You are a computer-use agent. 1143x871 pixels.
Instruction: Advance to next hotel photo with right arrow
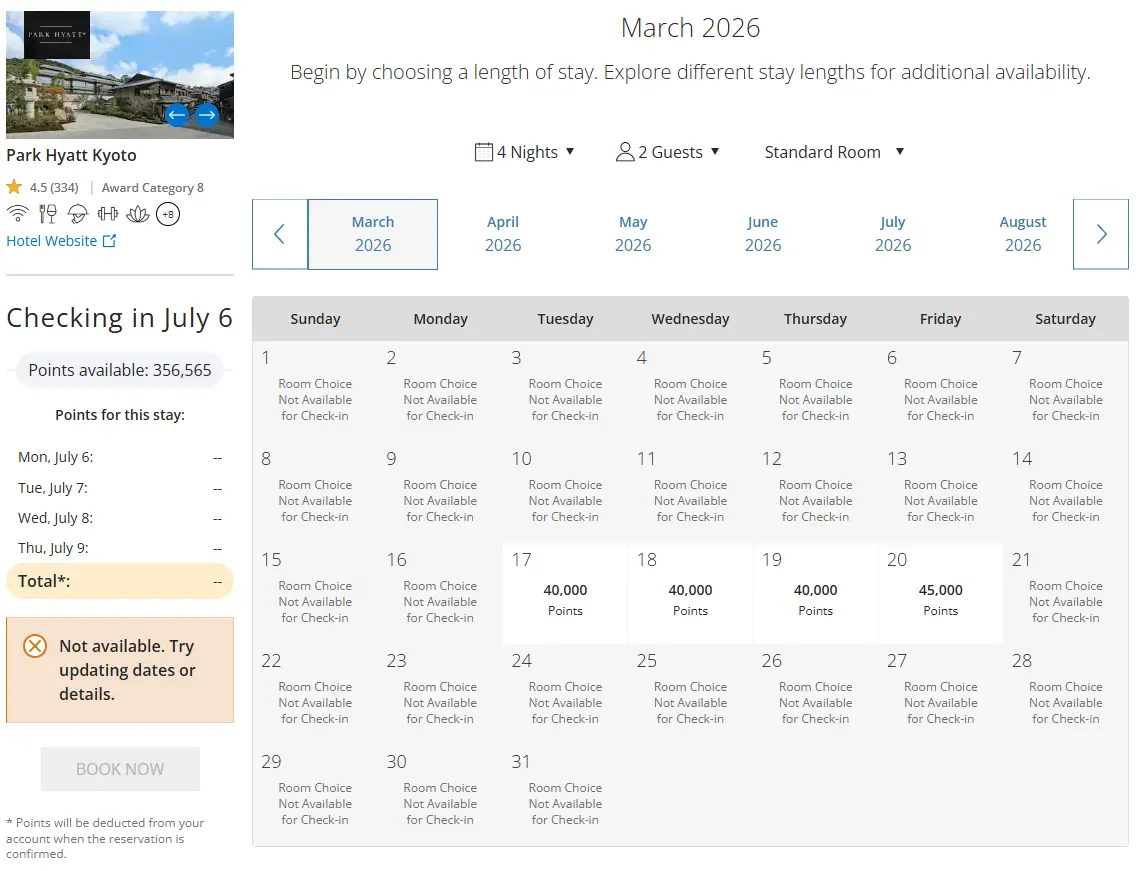(x=207, y=114)
